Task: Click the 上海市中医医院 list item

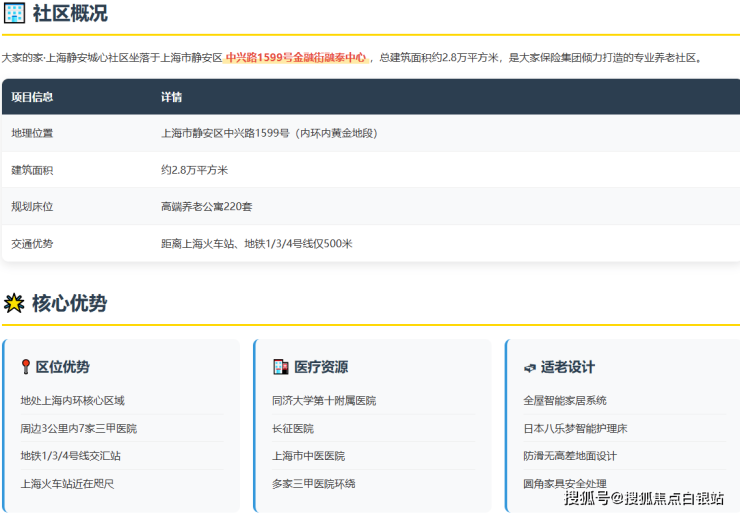Action: [308, 456]
